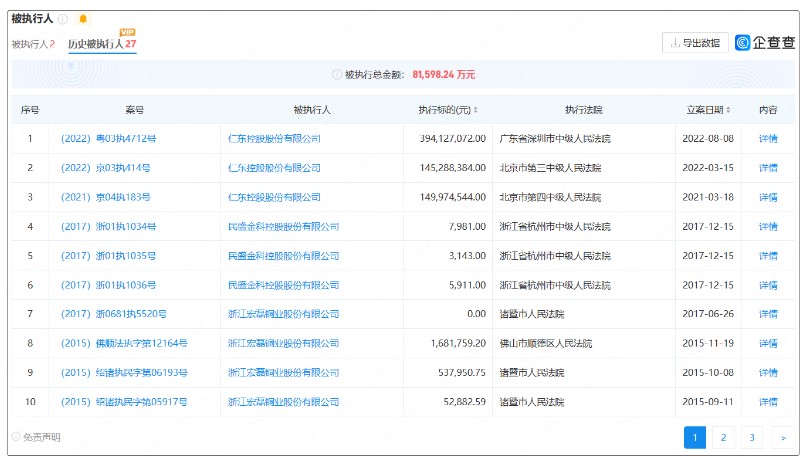Click total amount 81,598.24 万元

click(444, 74)
